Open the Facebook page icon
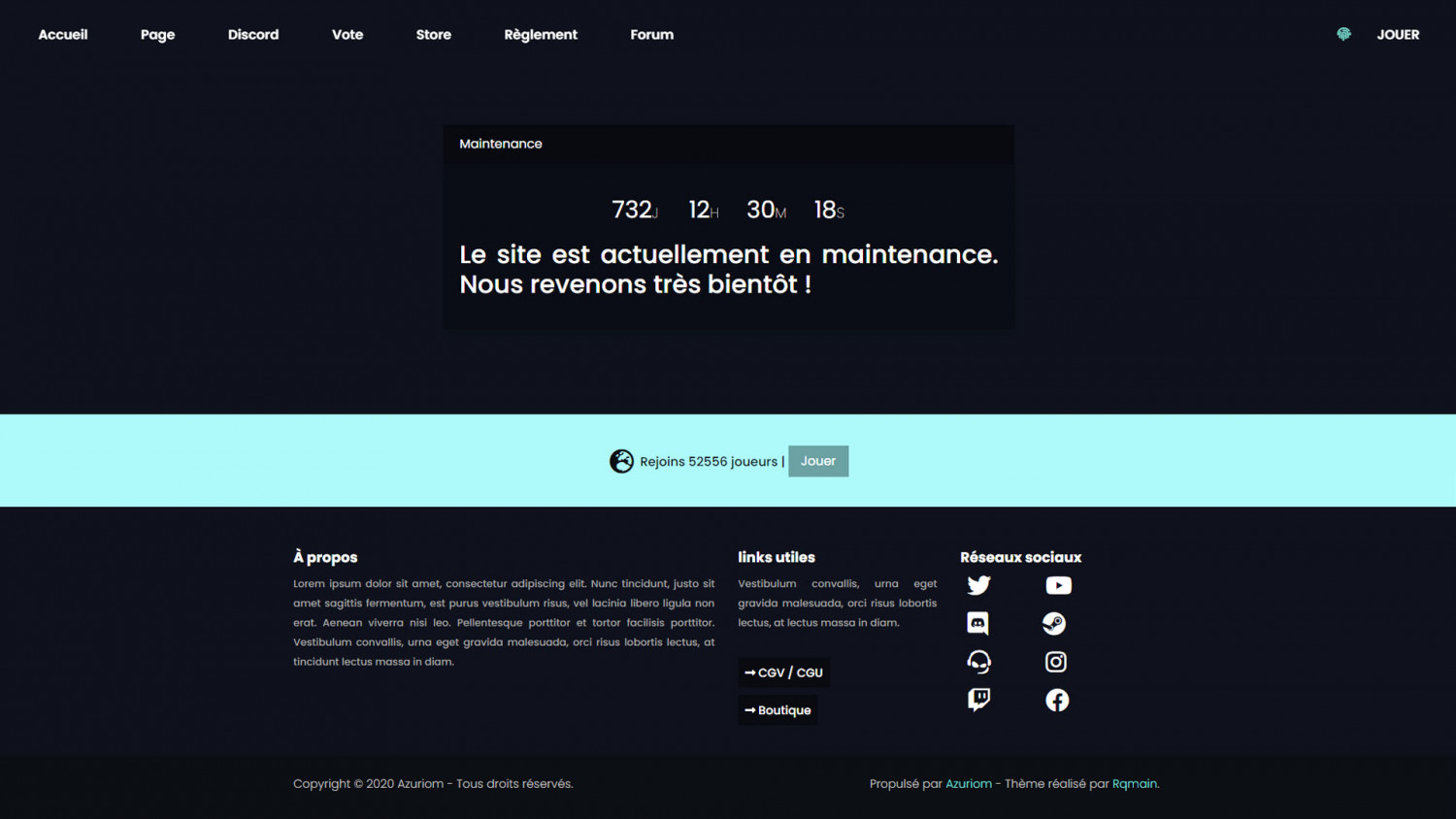 (x=1057, y=700)
